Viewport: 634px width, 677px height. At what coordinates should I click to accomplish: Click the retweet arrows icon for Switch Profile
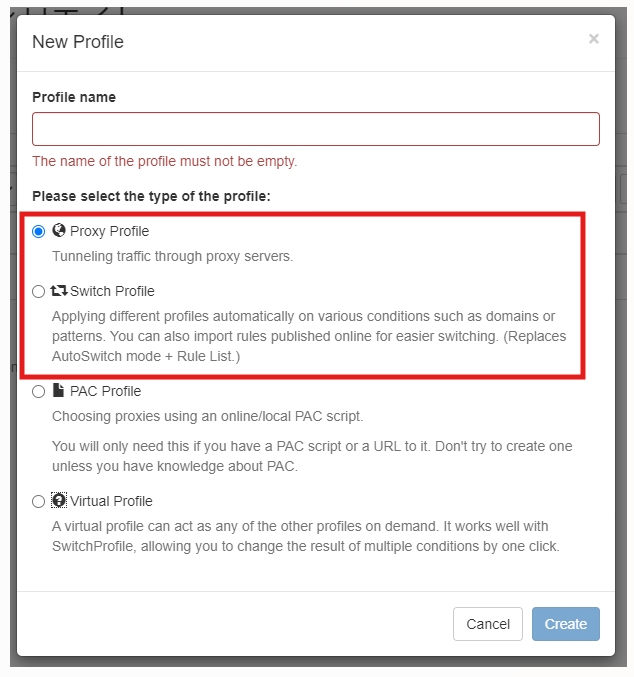click(x=59, y=291)
